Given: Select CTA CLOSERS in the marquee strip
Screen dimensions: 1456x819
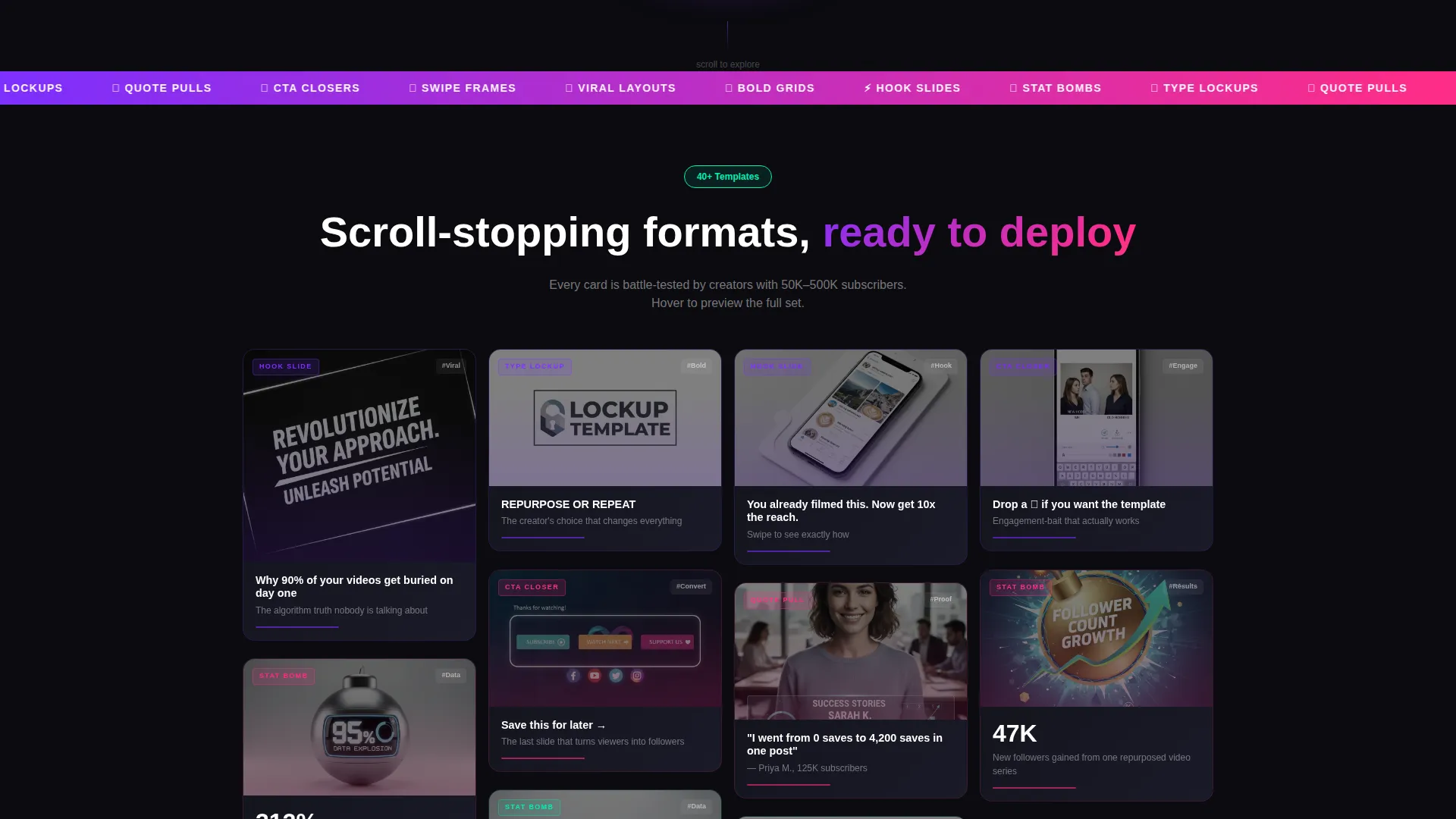Looking at the screenshot, I should [x=310, y=88].
